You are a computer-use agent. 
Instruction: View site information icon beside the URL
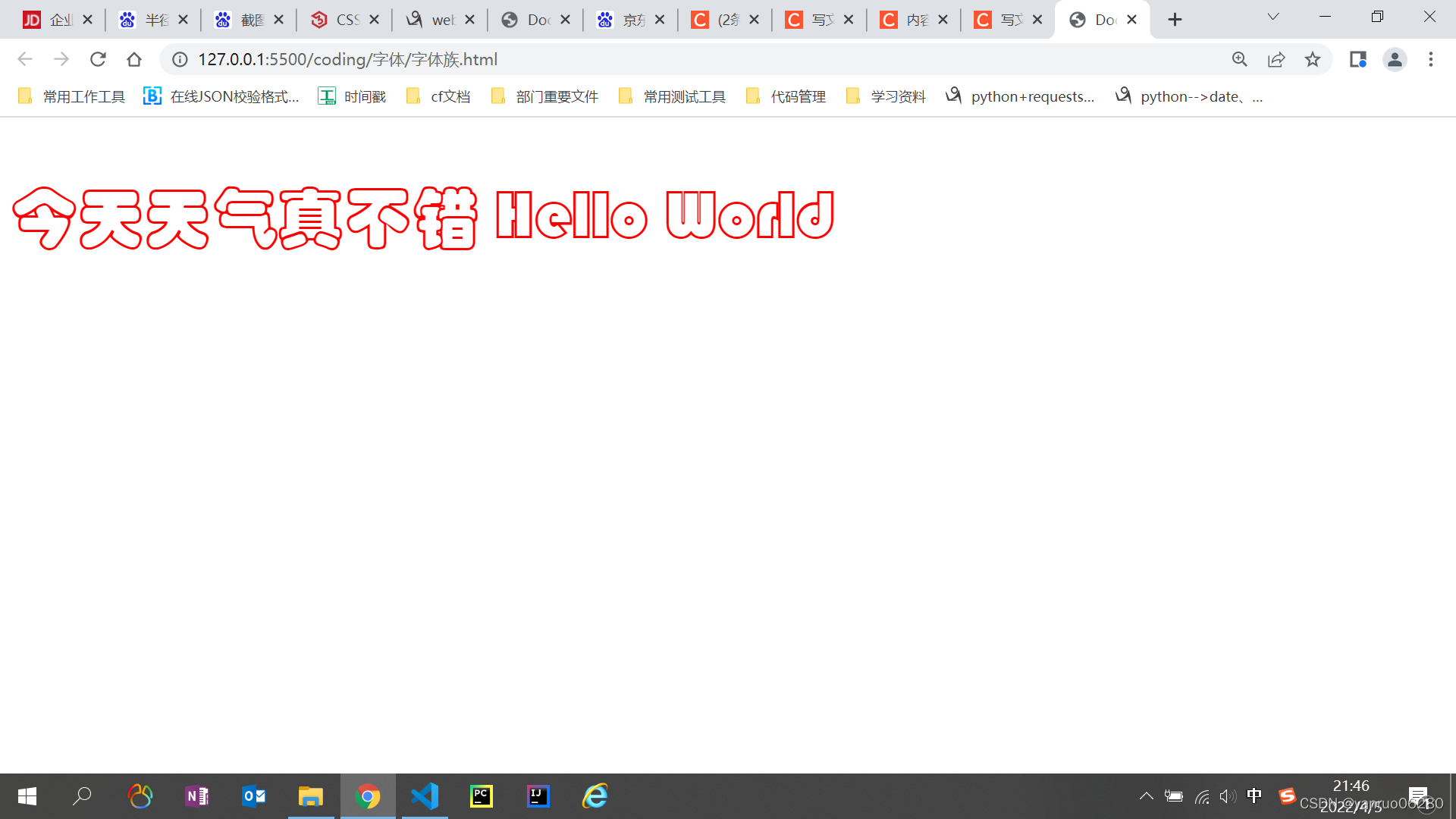click(x=180, y=59)
